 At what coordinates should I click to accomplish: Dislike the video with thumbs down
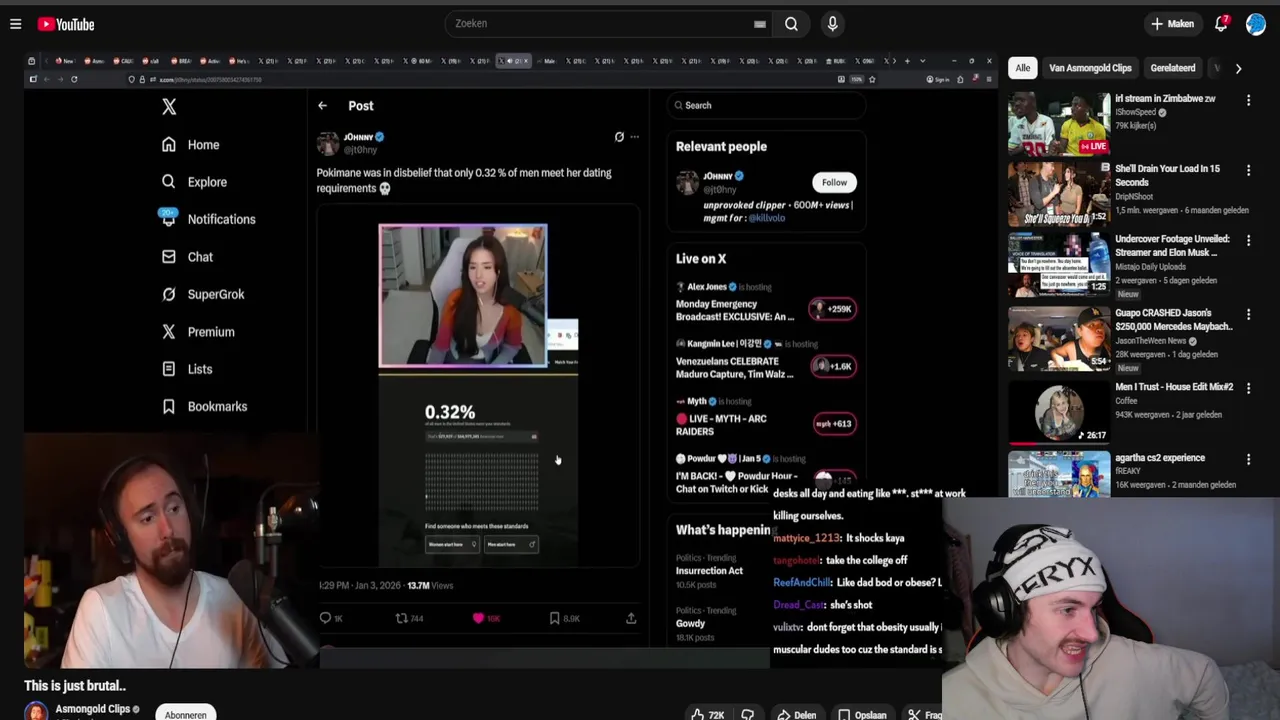point(747,714)
